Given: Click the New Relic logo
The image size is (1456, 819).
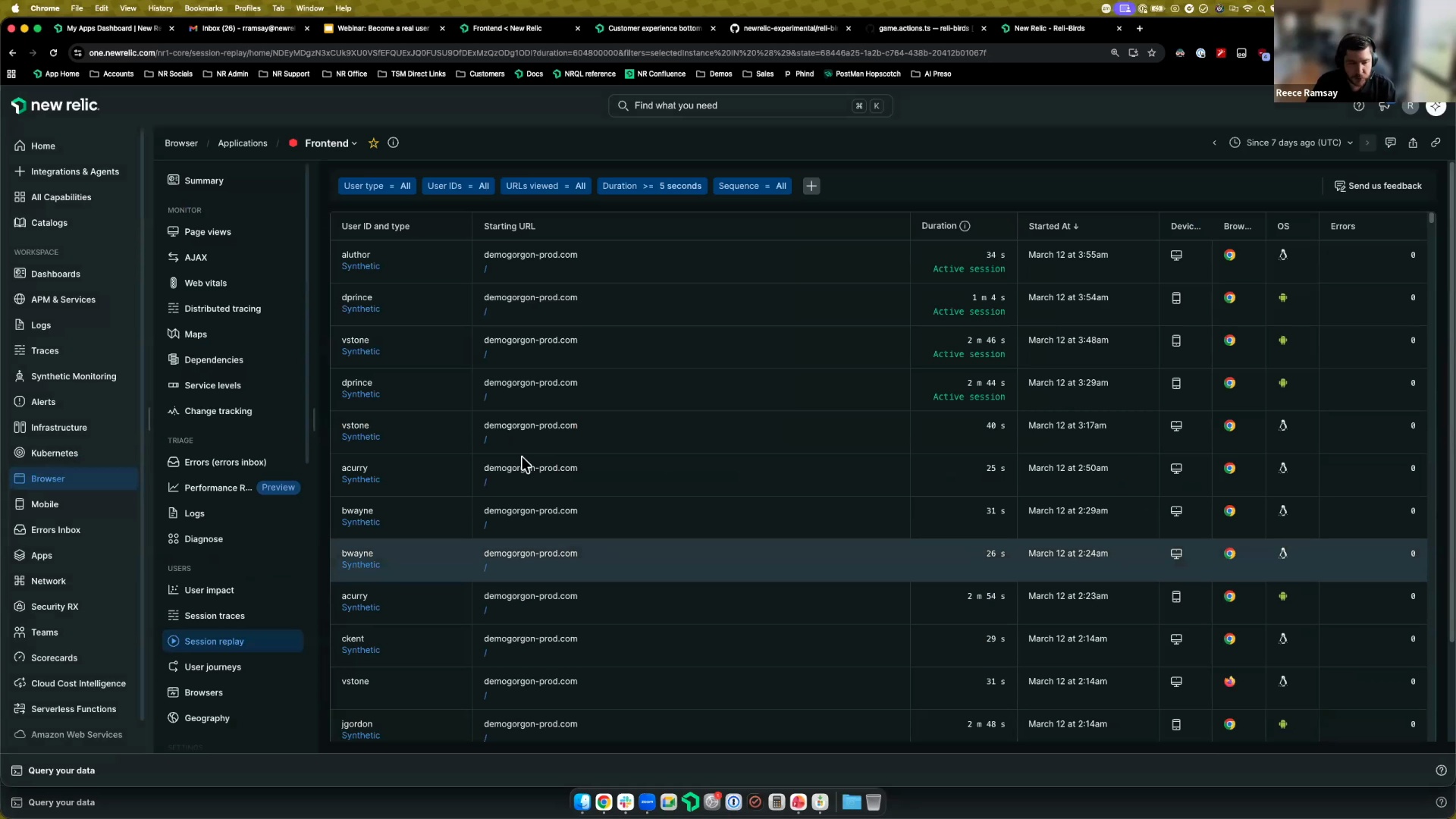Looking at the screenshot, I should pos(55,105).
